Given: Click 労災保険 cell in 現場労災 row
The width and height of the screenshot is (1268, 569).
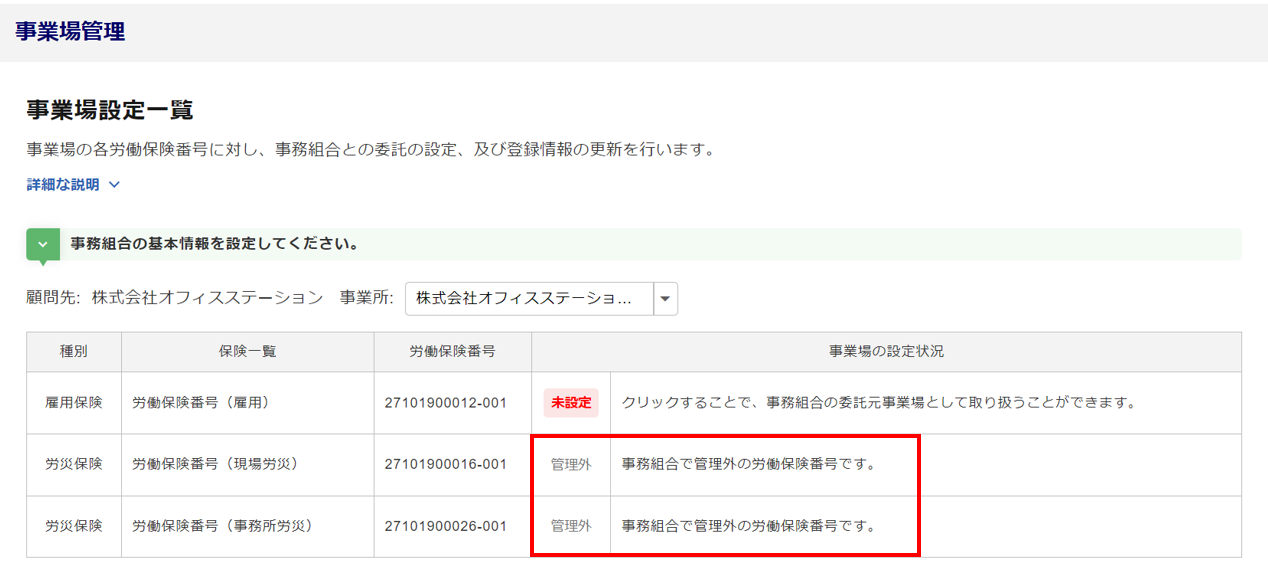Looking at the screenshot, I should (74, 465).
